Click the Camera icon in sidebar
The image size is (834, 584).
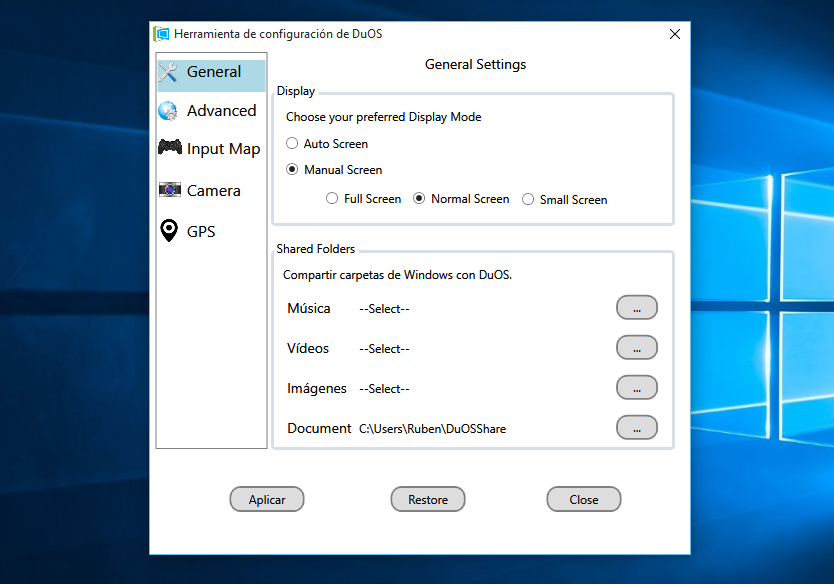tap(170, 189)
